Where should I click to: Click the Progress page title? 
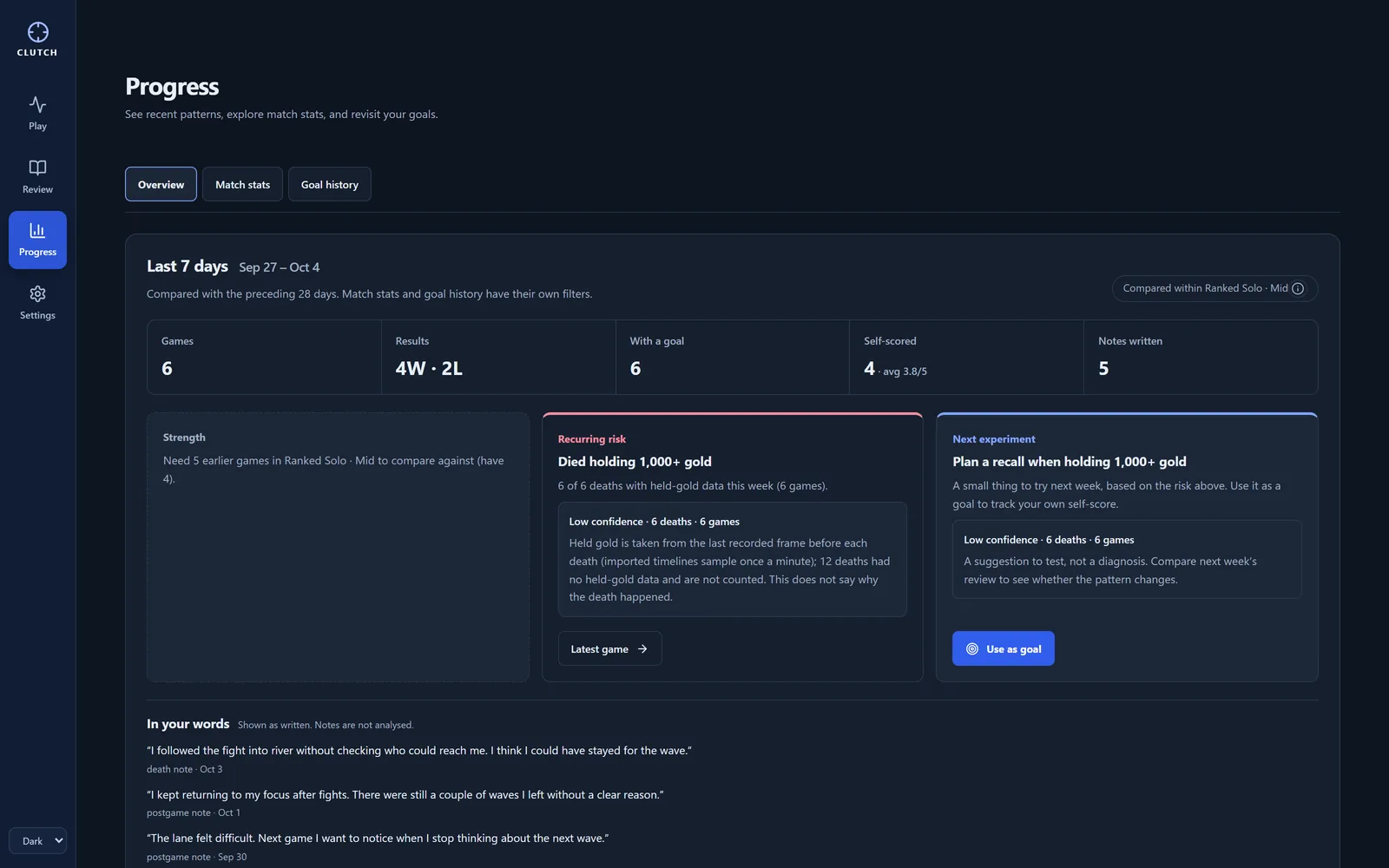pyautogui.click(x=172, y=87)
